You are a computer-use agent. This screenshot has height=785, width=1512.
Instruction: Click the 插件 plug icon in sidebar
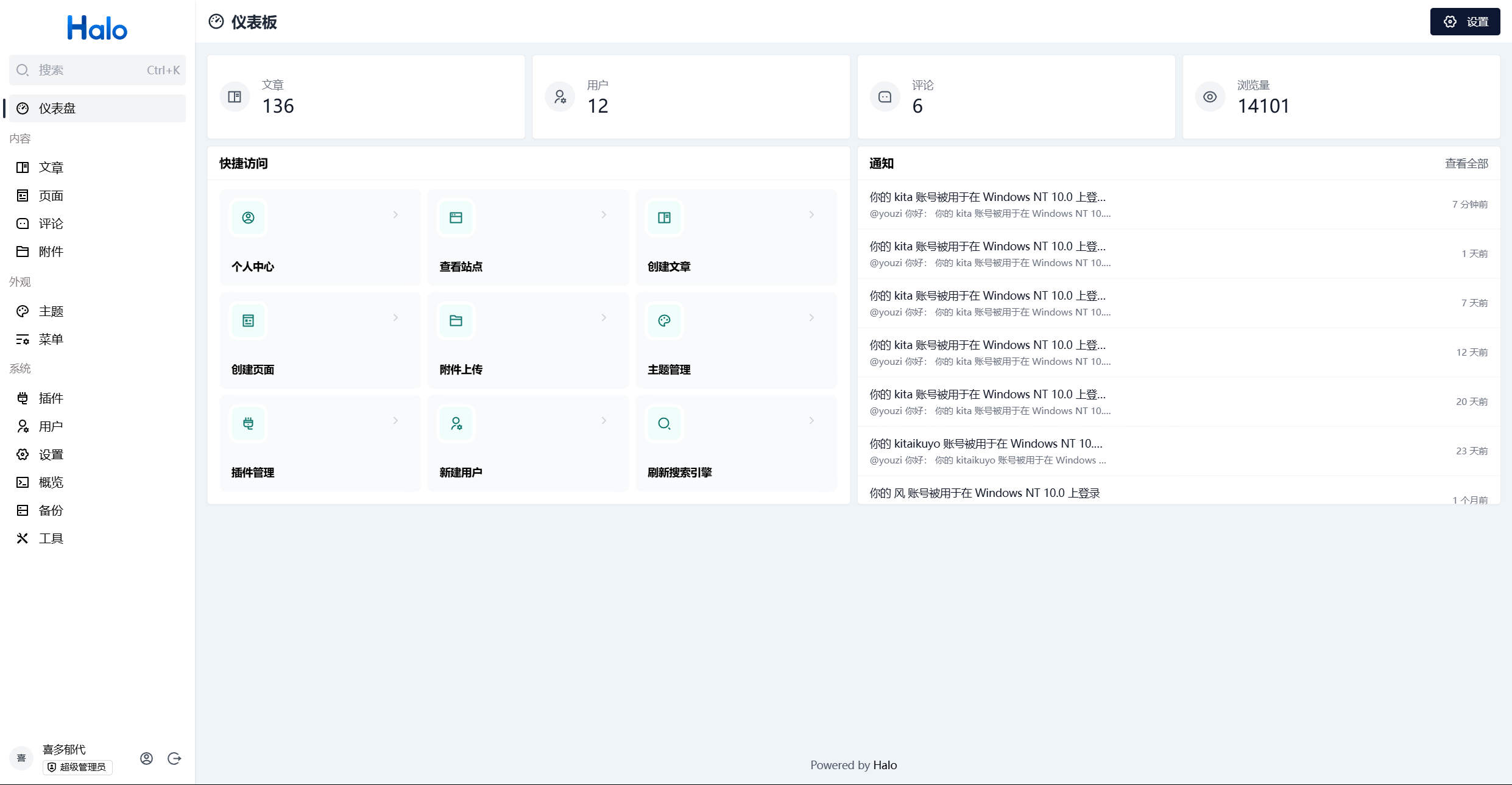pyautogui.click(x=23, y=398)
